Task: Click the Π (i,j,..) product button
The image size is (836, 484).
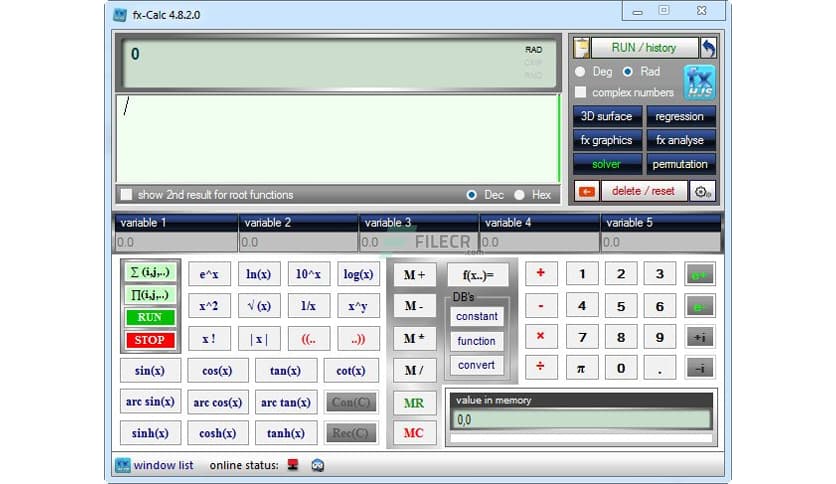Action: point(150,295)
